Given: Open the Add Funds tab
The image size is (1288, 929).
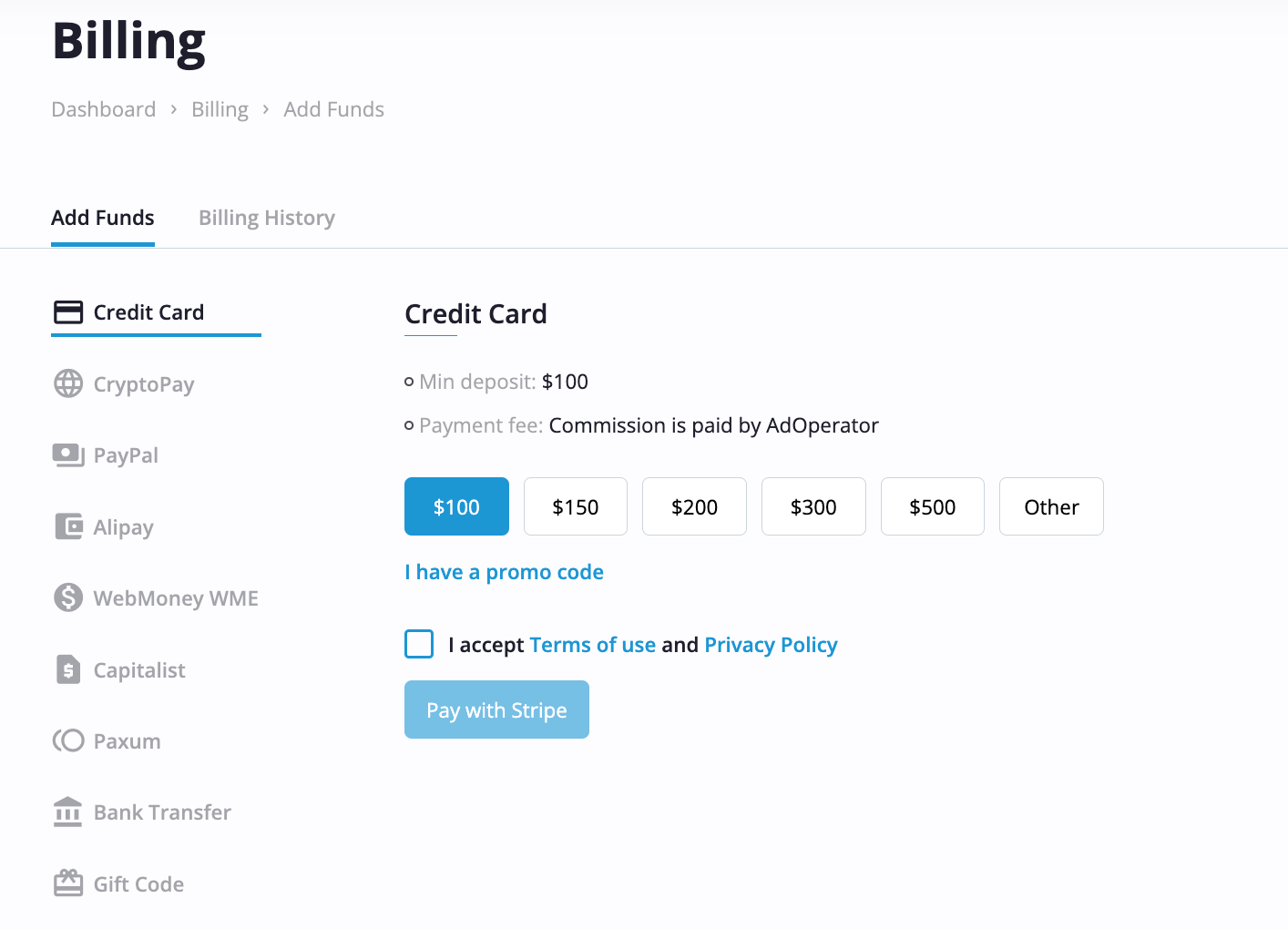Looking at the screenshot, I should coord(103,218).
